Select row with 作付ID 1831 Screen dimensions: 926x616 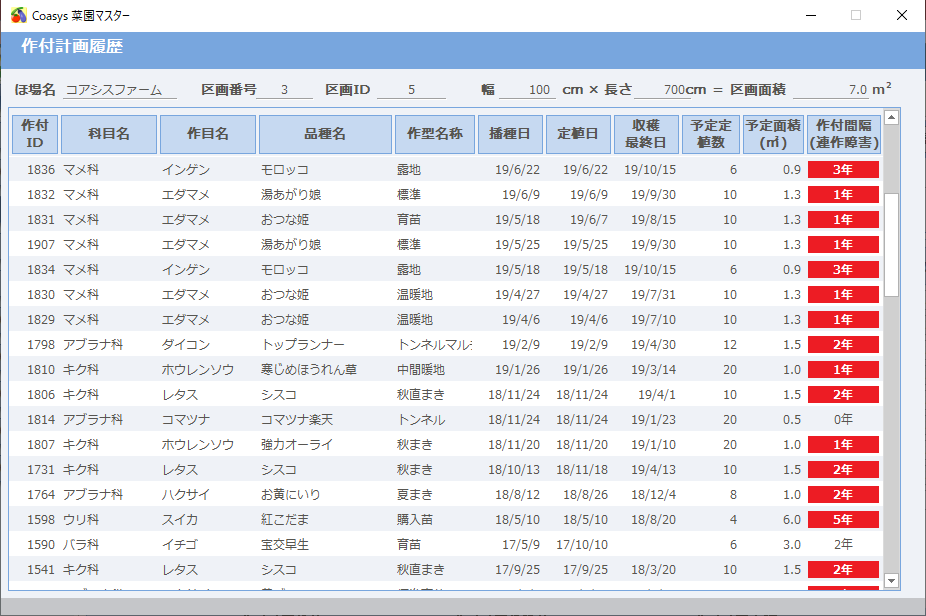(x=445, y=220)
